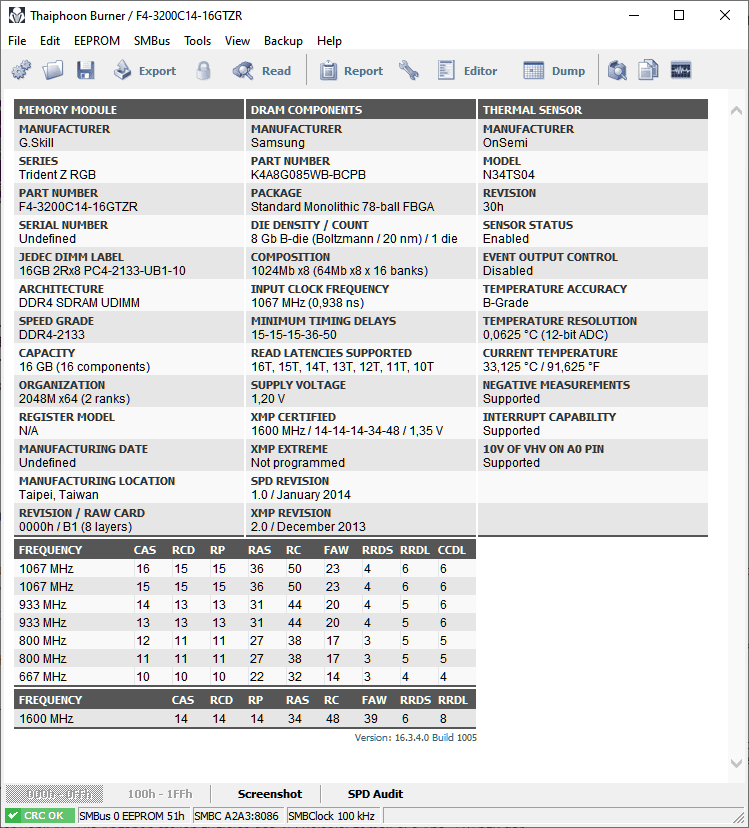The height and width of the screenshot is (828, 749).
Task: Open the Edit menu
Action: [x=50, y=41]
